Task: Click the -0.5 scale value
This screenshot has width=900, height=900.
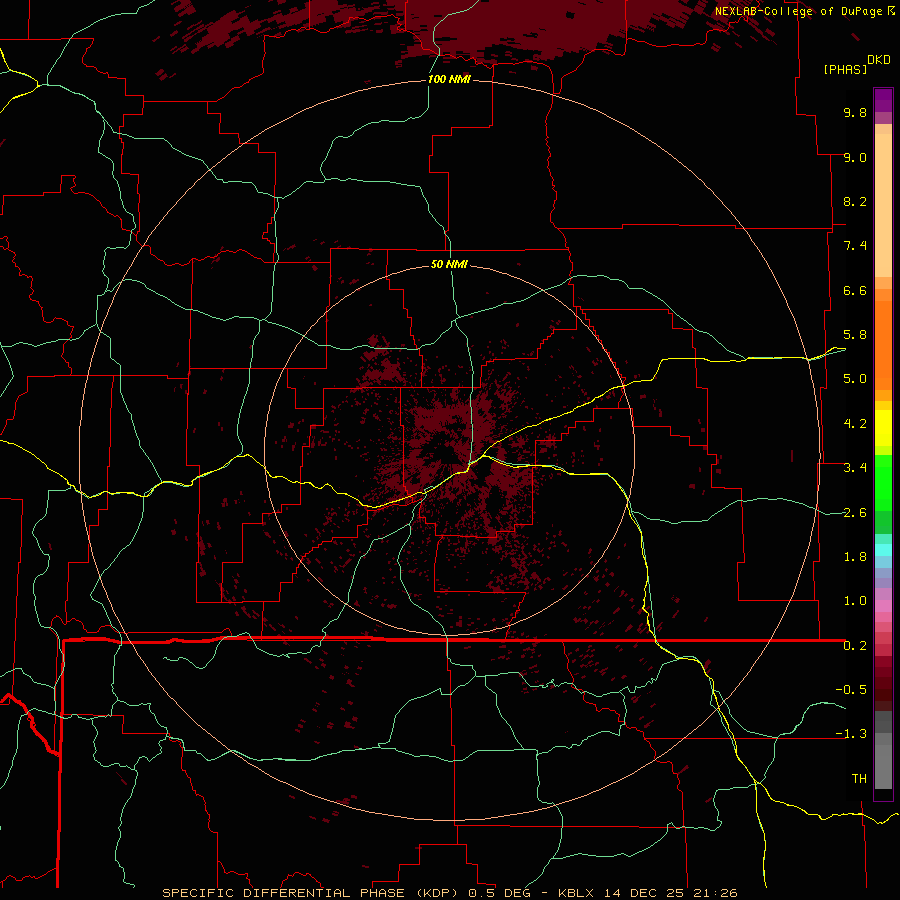Action: tap(851, 690)
